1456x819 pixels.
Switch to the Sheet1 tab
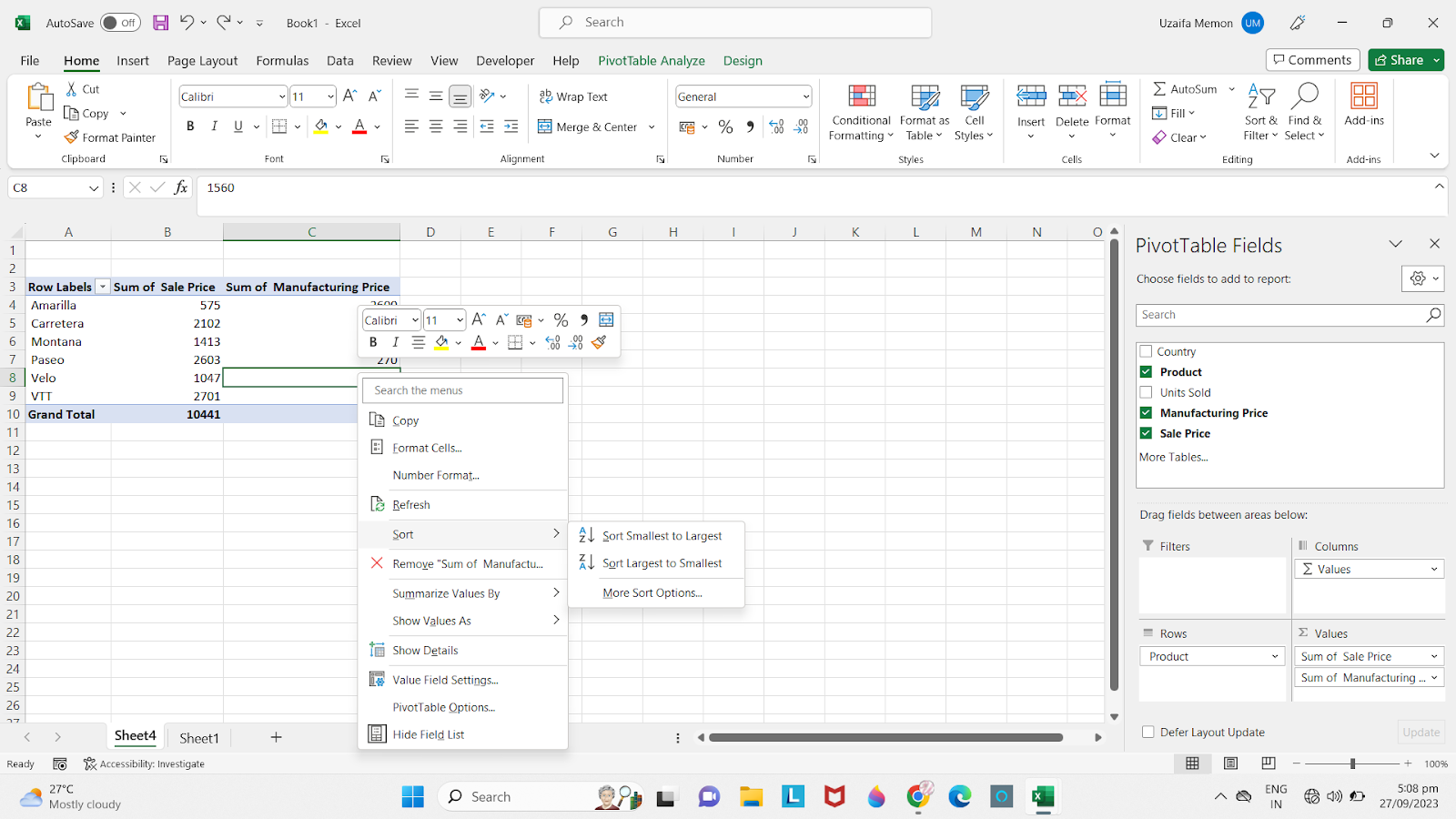pyautogui.click(x=198, y=738)
